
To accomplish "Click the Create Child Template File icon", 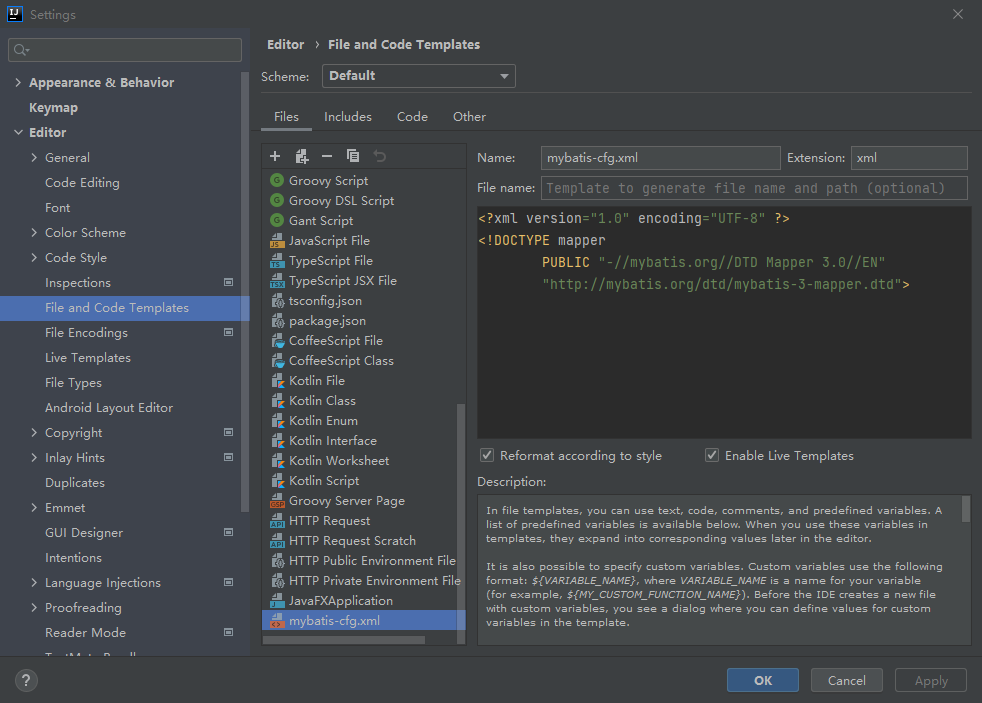I will [302, 156].
